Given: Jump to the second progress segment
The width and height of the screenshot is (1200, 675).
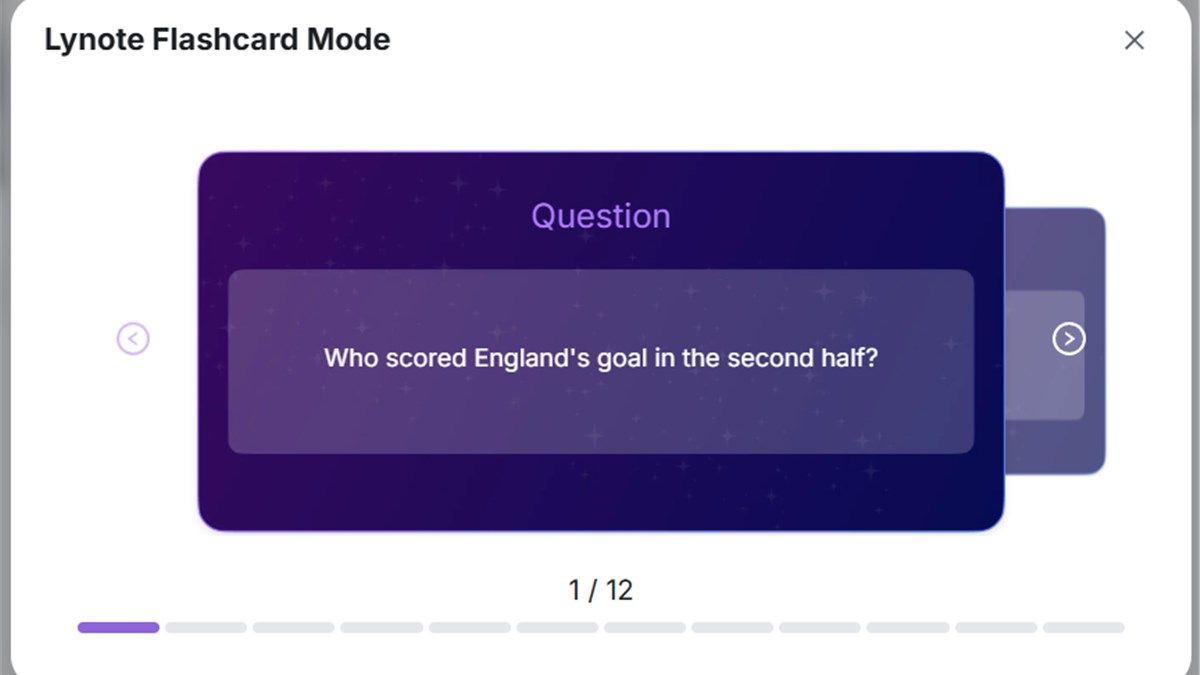Looking at the screenshot, I should click(206, 628).
